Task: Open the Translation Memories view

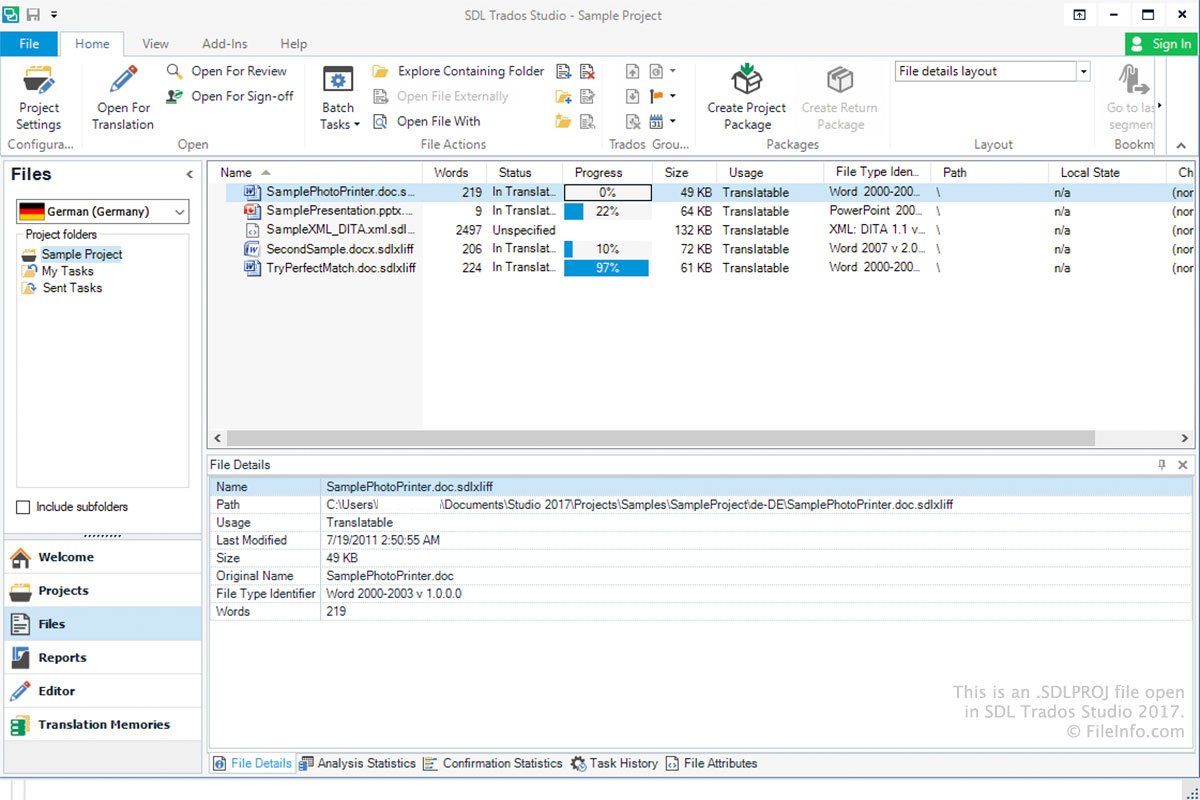Action: [104, 724]
